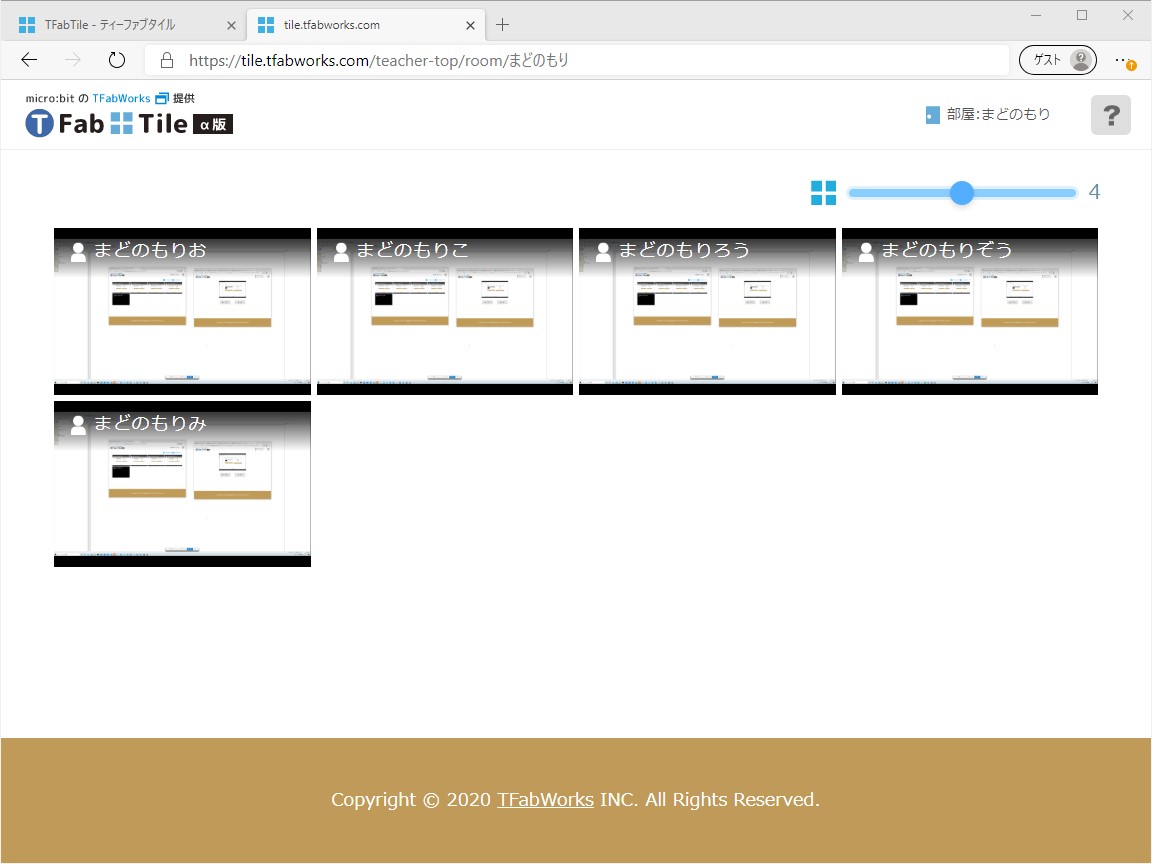This screenshot has width=1152, height=864.
Task: Click the user icon beside まどのもりお
Action: [x=78, y=252]
